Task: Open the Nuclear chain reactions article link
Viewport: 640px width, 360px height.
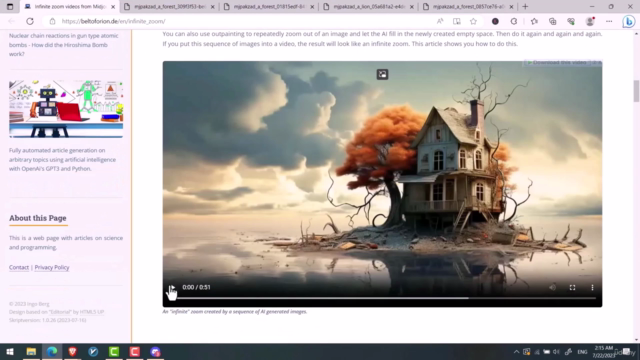Action: point(64,44)
